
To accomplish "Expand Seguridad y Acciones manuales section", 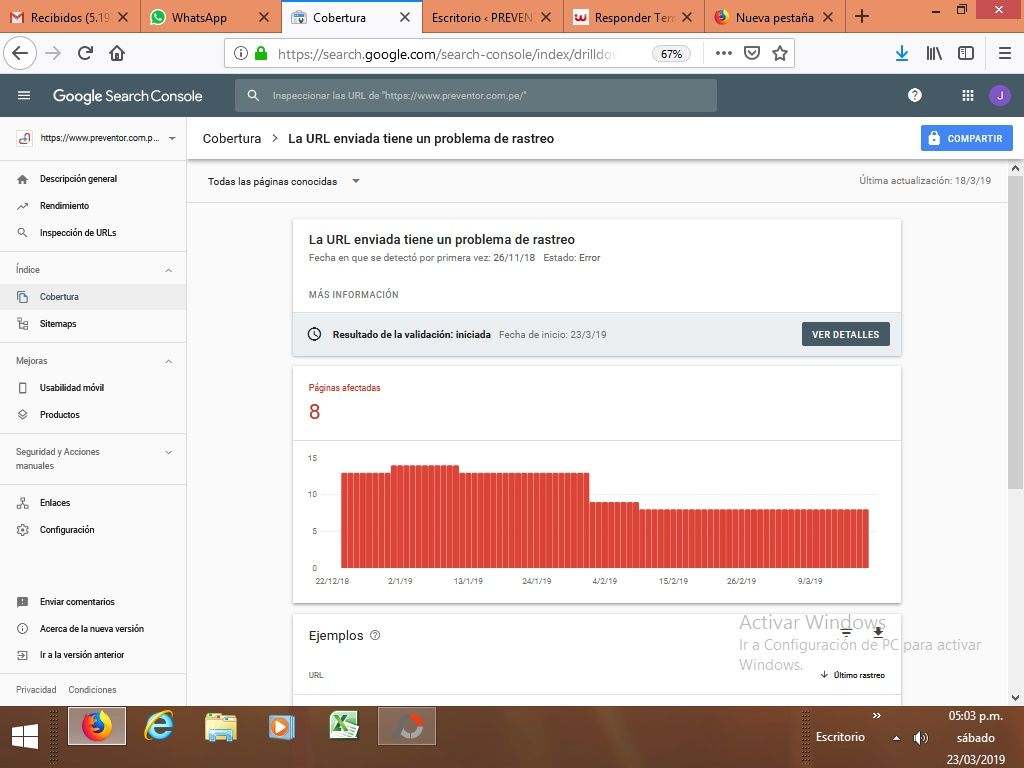I will tap(168, 452).
